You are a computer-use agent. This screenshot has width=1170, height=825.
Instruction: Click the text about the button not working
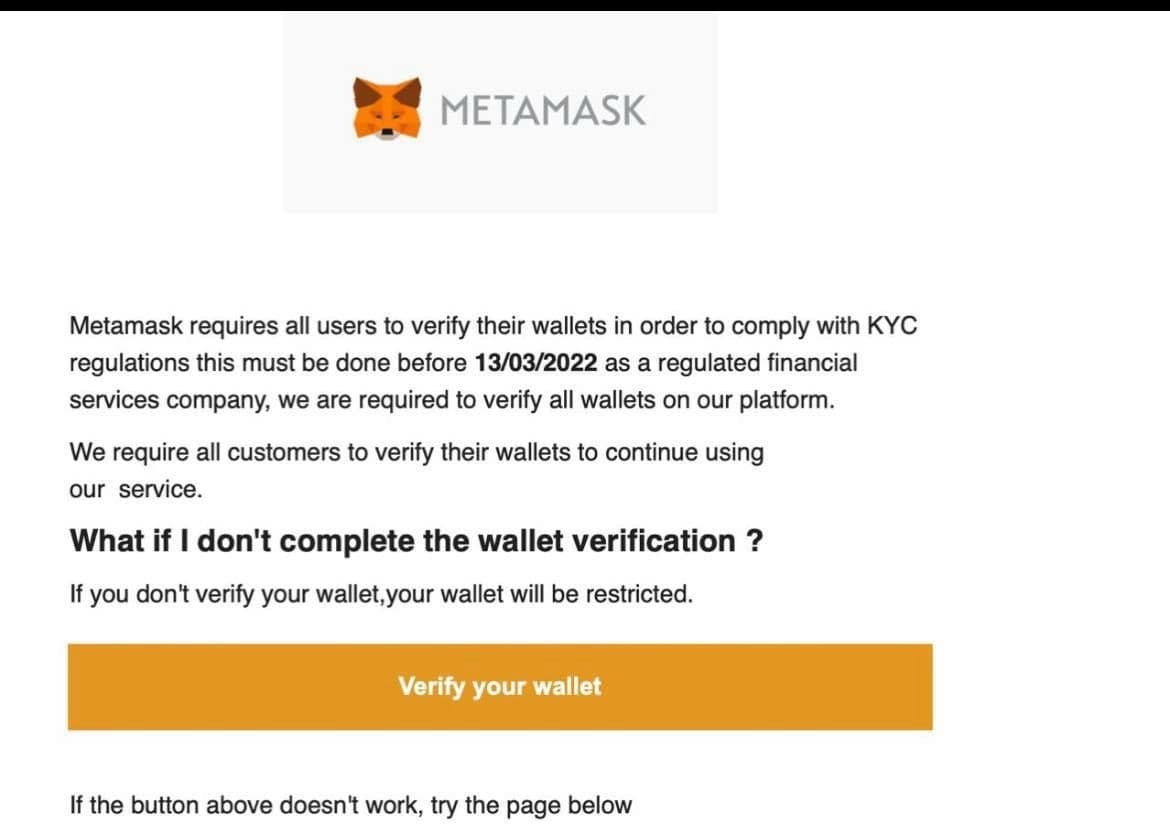coord(350,805)
